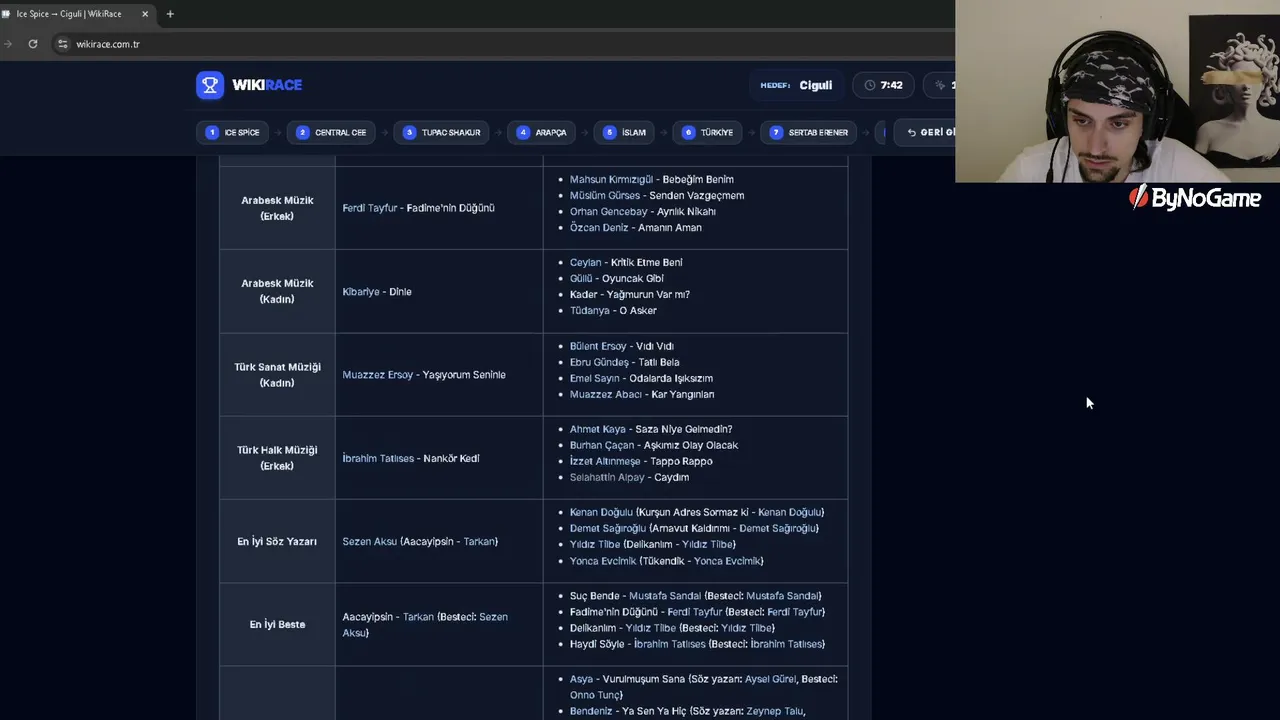The height and width of the screenshot is (720, 1280).
Task: Click the song title "Tappo Rappo"
Action: (681, 461)
